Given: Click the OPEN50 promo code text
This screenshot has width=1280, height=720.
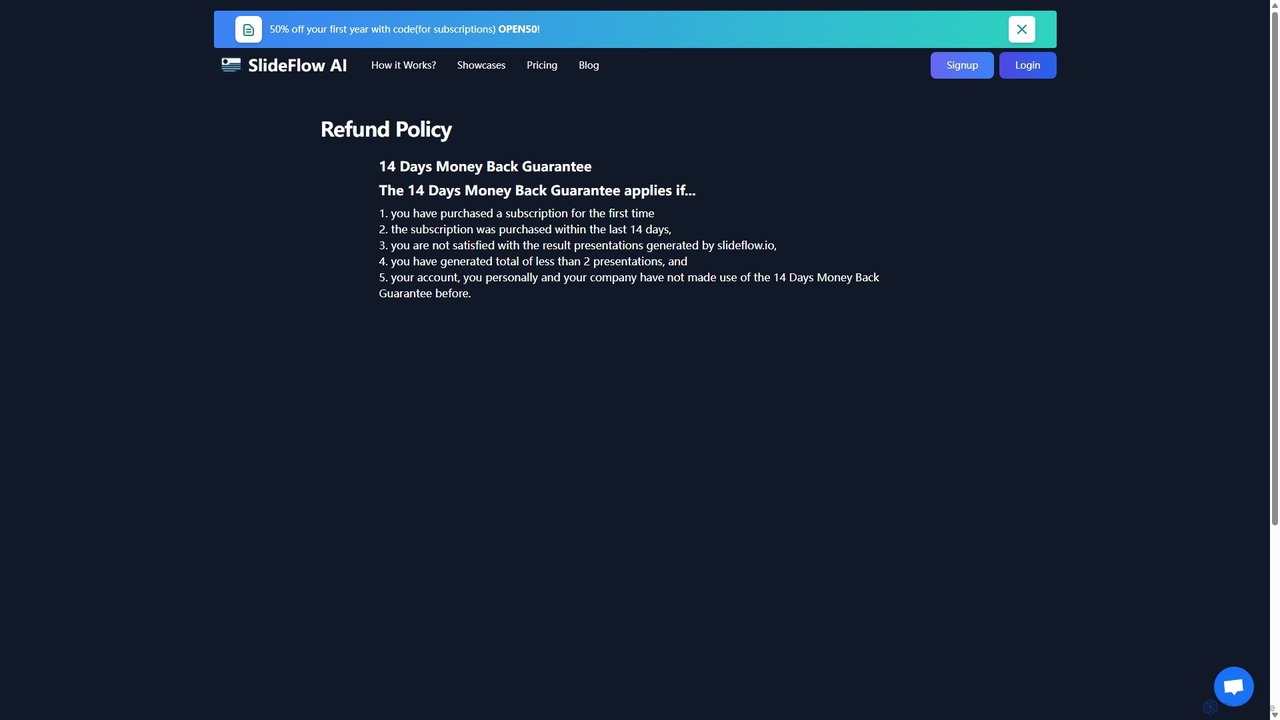Looking at the screenshot, I should [517, 29].
